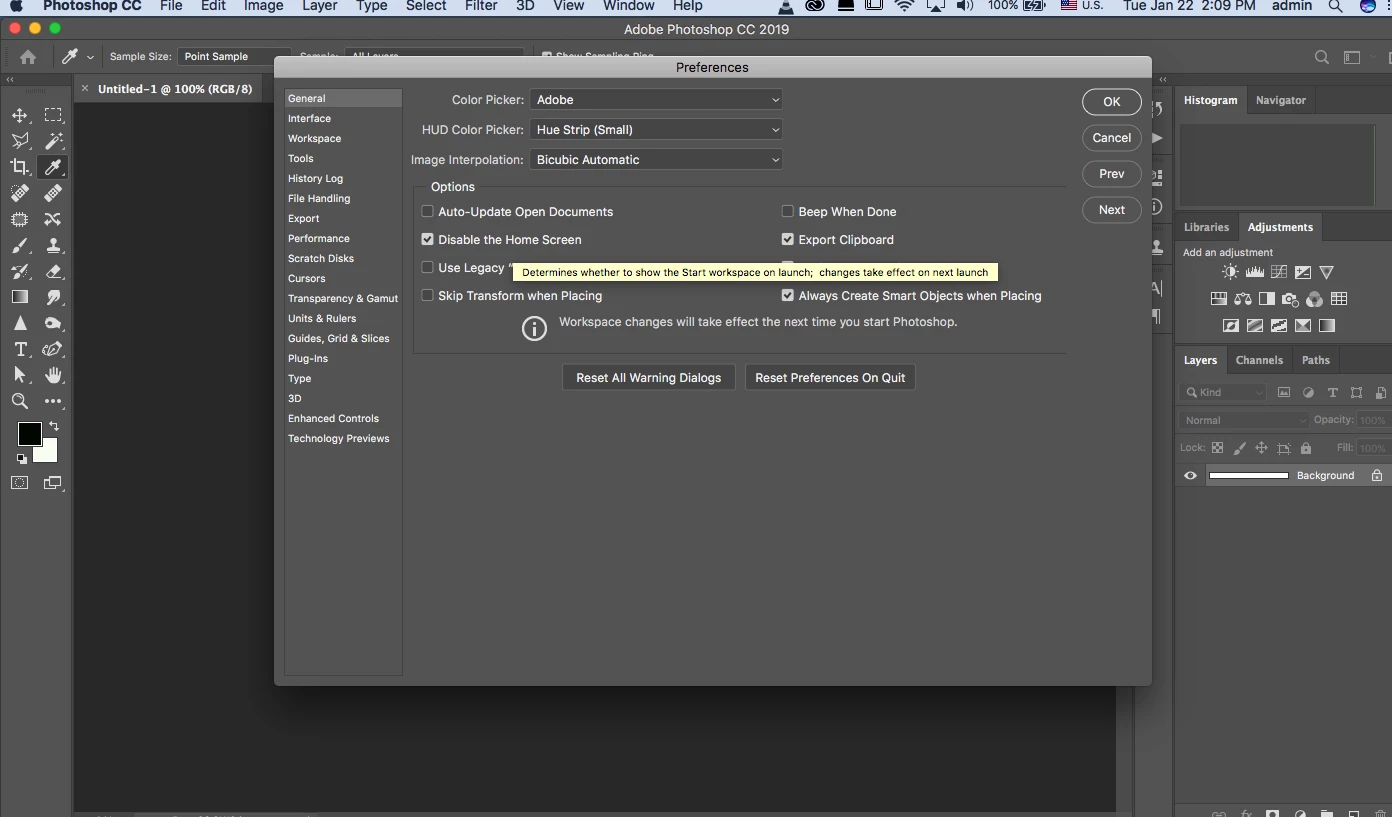Add a Color Balance adjustment
Image resolution: width=1392 pixels, height=817 pixels.
1243,299
